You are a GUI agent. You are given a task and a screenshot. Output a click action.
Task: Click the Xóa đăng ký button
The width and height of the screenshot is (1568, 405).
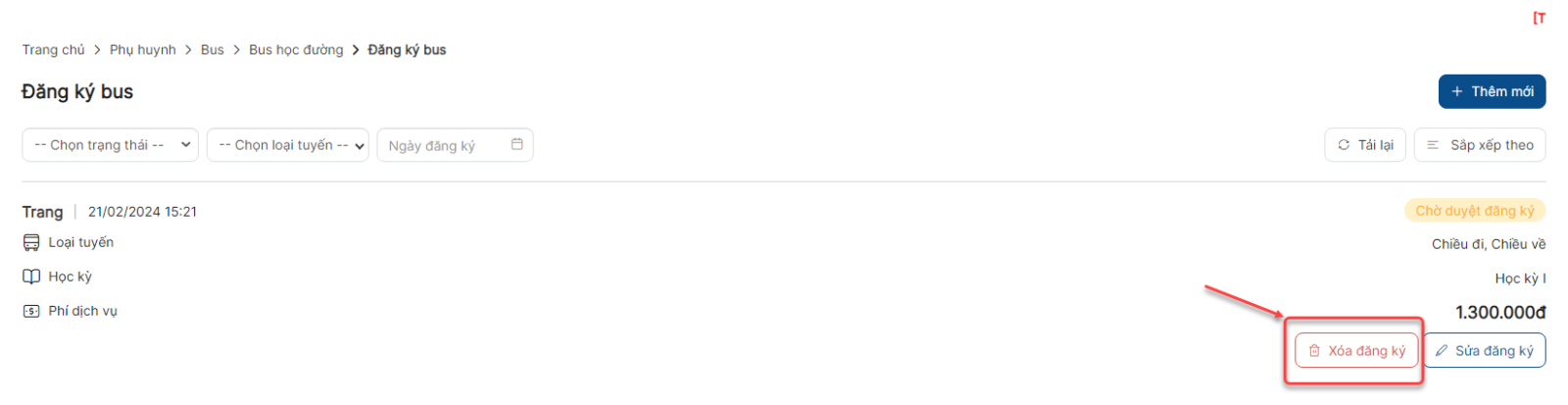(x=1356, y=350)
